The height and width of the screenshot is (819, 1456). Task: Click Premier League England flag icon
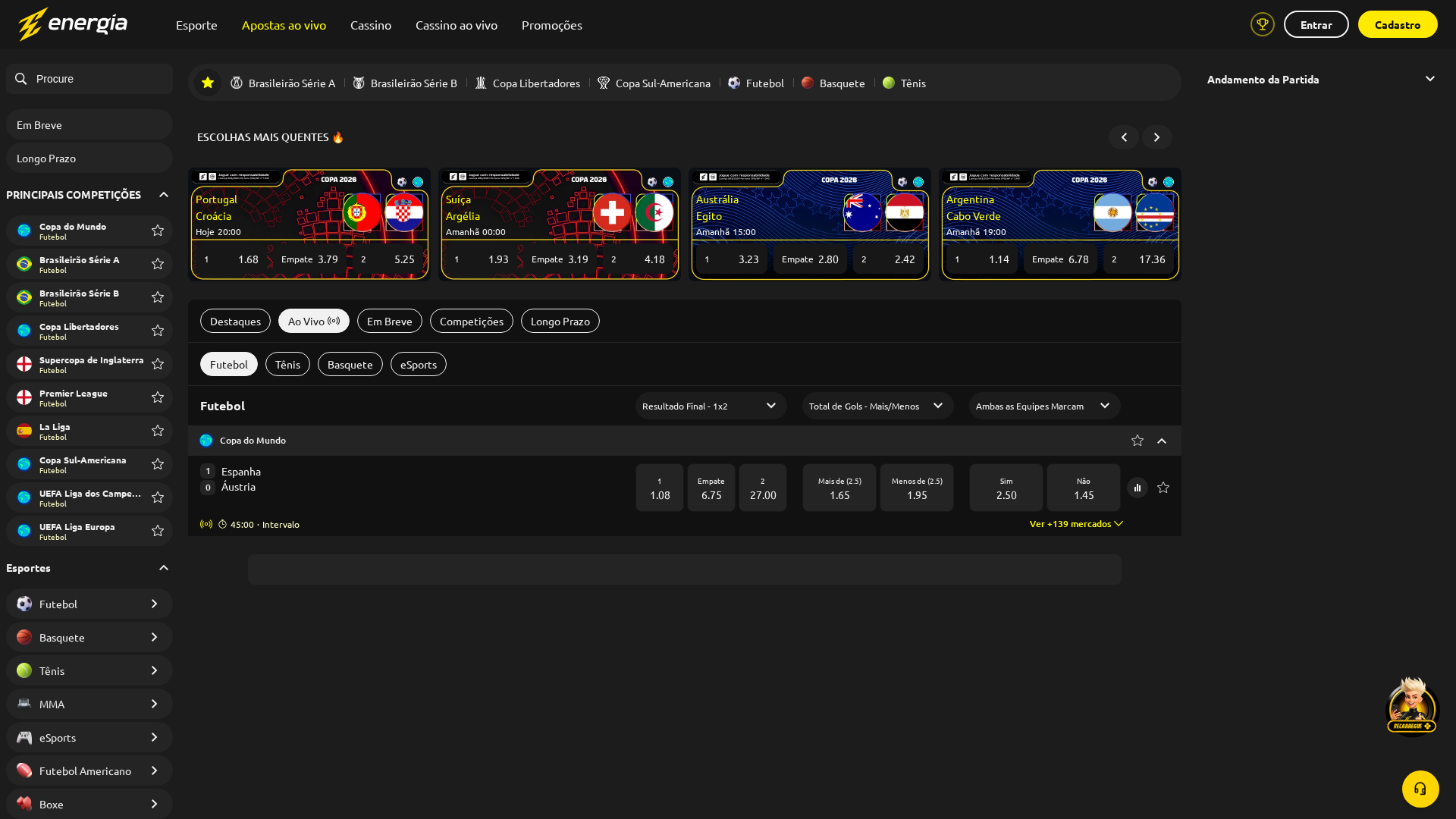[x=24, y=397]
